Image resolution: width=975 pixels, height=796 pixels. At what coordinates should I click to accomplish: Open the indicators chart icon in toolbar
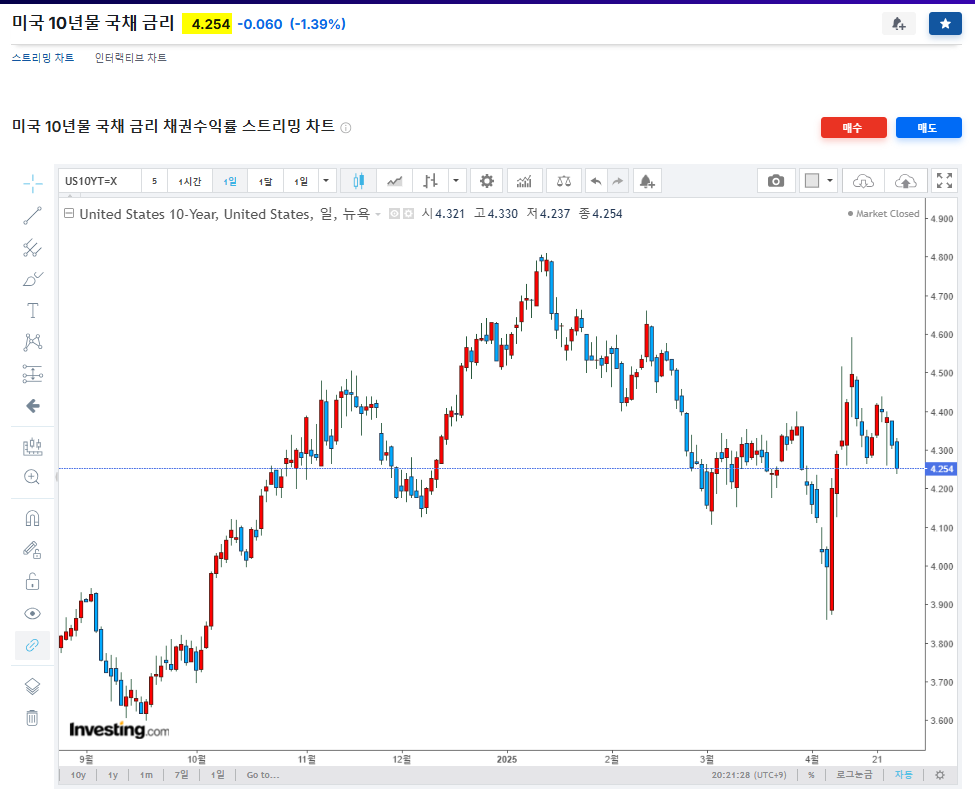coord(524,181)
